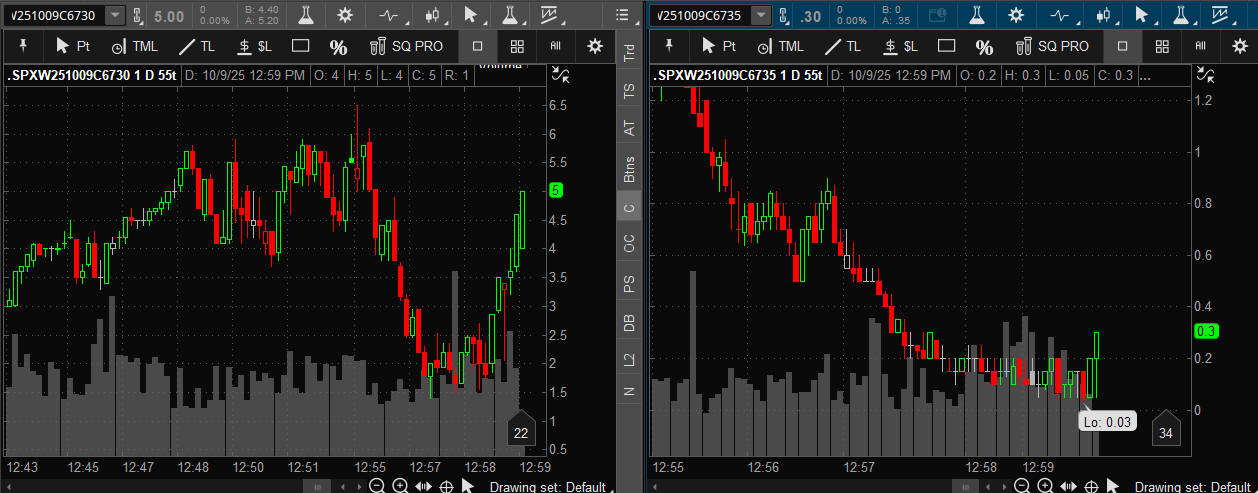Image resolution: width=1258 pixels, height=493 pixels.
Task: Open the flask studies icon in right top bar
Action: tap(988, 15)
